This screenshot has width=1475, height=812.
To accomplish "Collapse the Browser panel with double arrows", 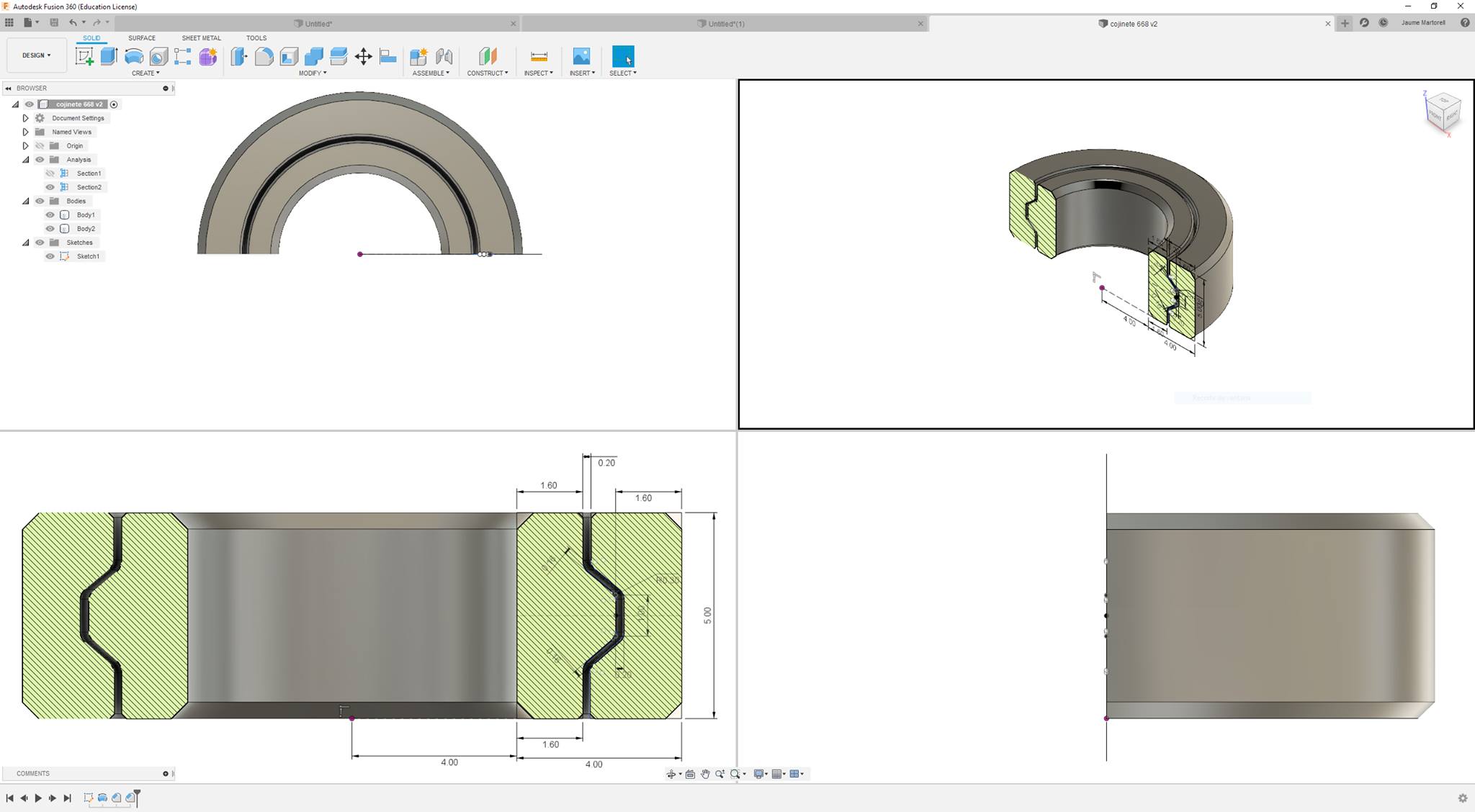I will (x=8, y=89).
